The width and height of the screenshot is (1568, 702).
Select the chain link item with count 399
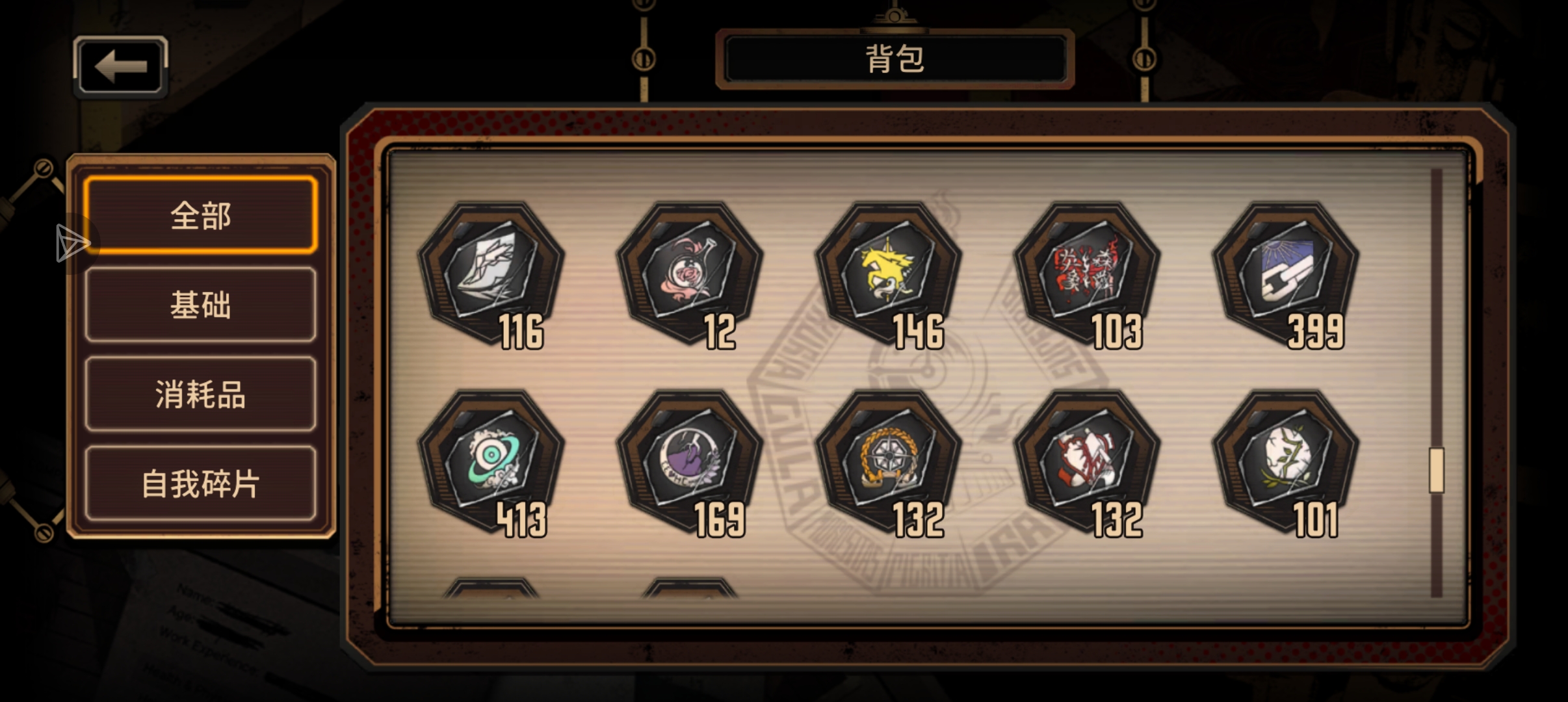coord(1287,274)
